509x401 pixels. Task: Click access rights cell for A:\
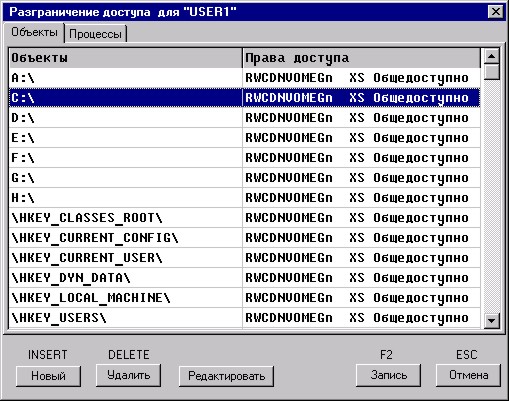[362, 78]
